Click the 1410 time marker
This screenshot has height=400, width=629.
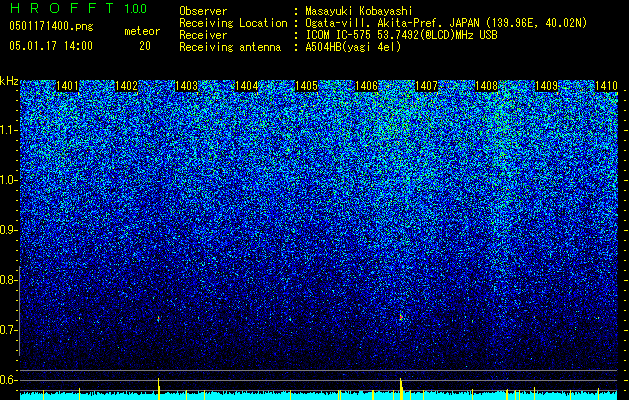click(606, 86)
